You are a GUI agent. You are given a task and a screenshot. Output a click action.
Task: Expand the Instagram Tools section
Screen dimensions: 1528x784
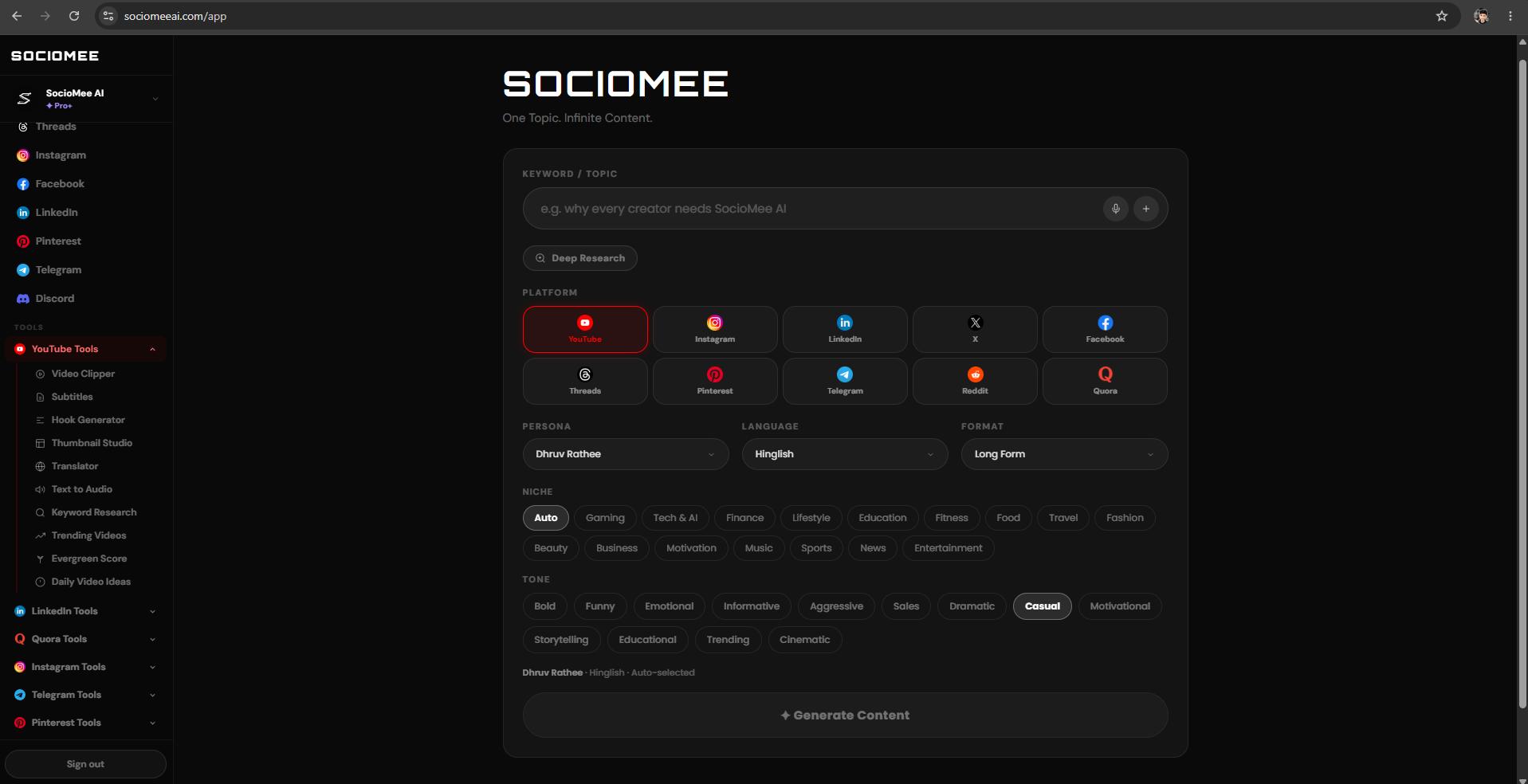click(85, 667)
